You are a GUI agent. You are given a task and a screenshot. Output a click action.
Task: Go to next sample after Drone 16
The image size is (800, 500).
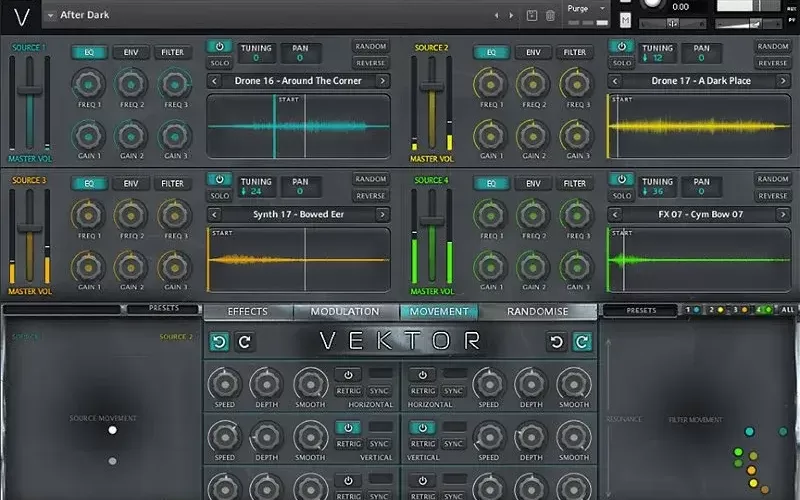(383, 81)
